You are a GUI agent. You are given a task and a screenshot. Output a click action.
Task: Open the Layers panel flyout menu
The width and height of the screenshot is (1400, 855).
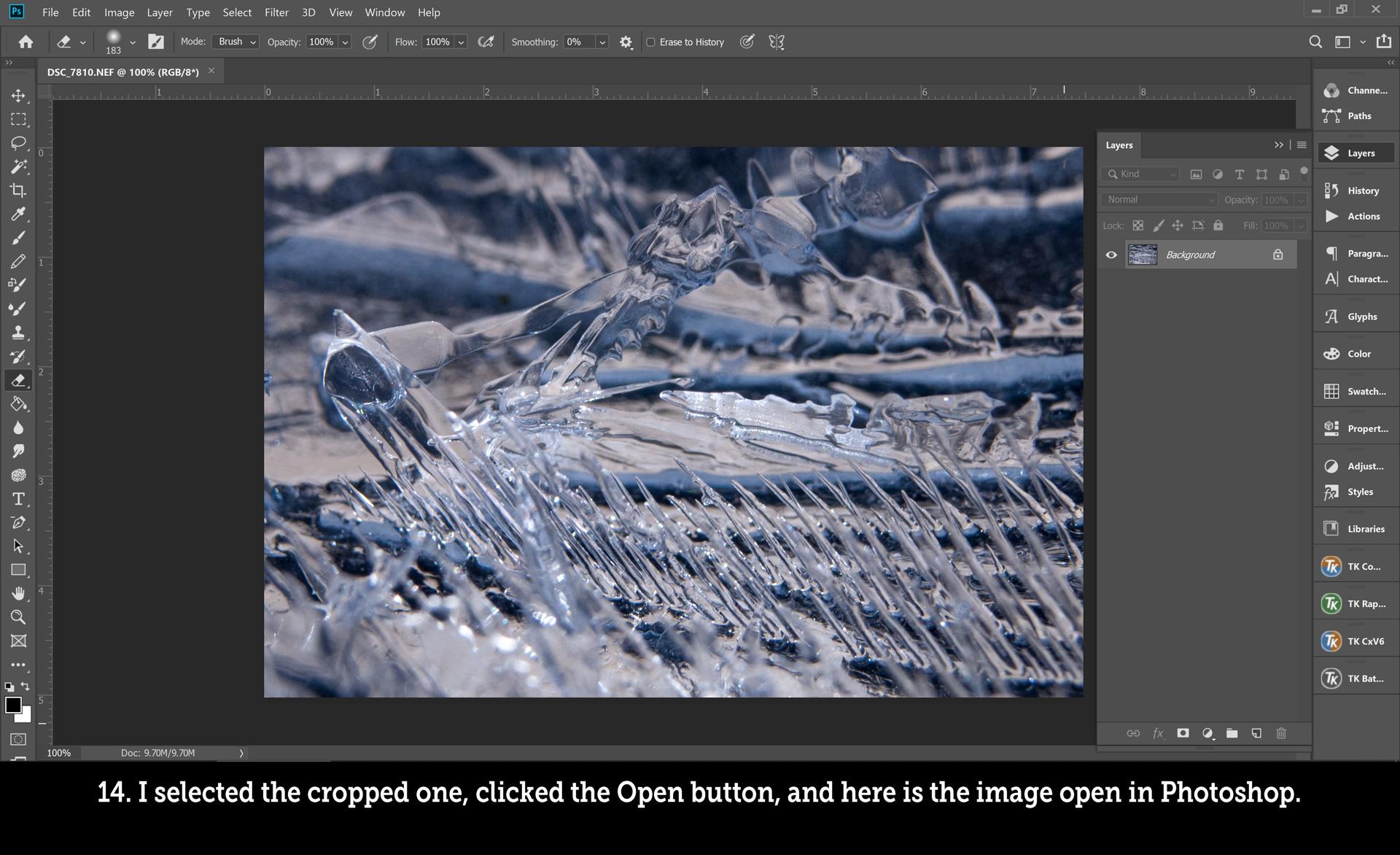(1302, 144)
